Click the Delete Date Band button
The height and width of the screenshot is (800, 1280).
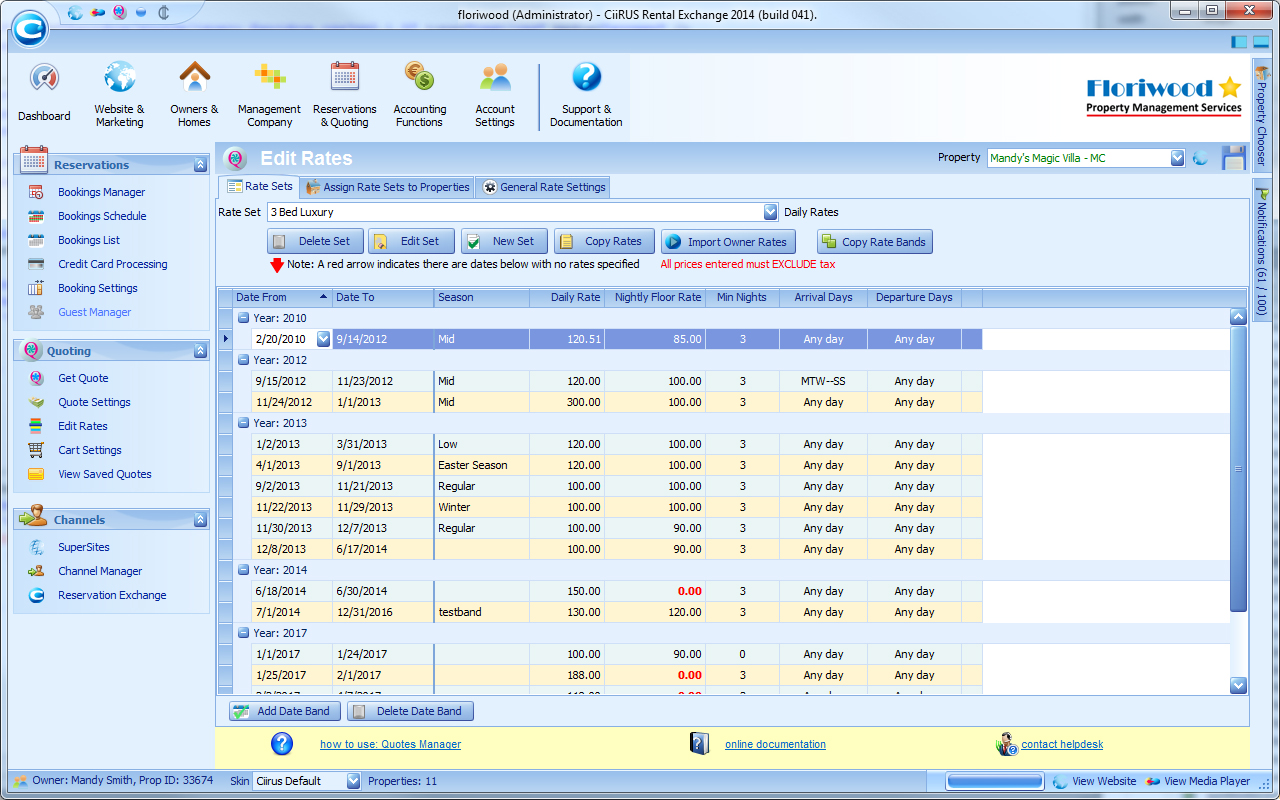pos(410,711)
